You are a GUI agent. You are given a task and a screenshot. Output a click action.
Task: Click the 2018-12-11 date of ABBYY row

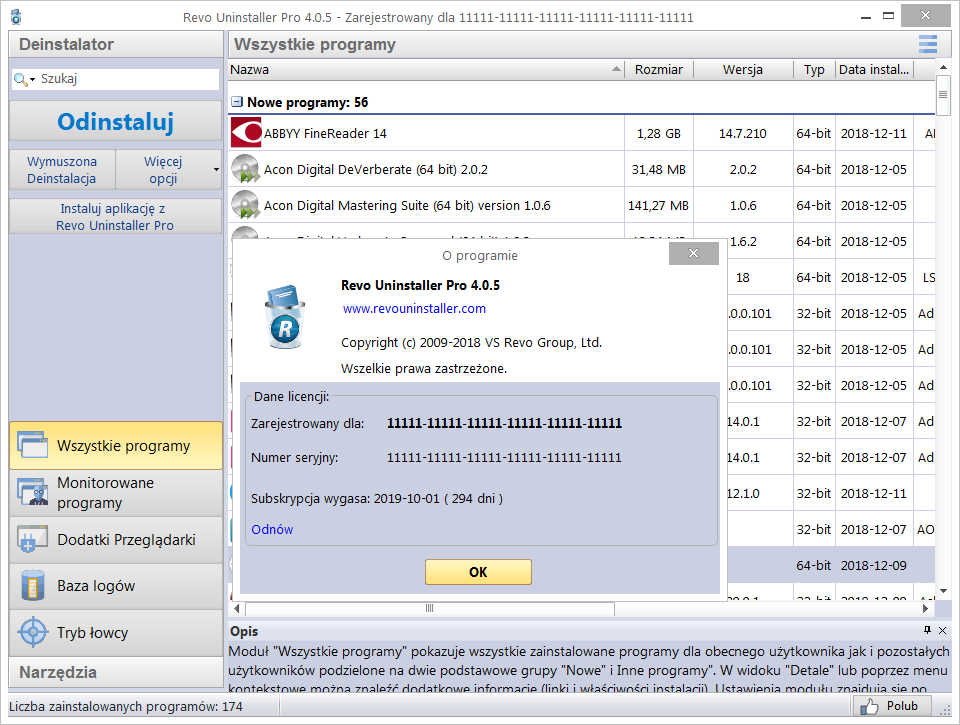(874, 133)
